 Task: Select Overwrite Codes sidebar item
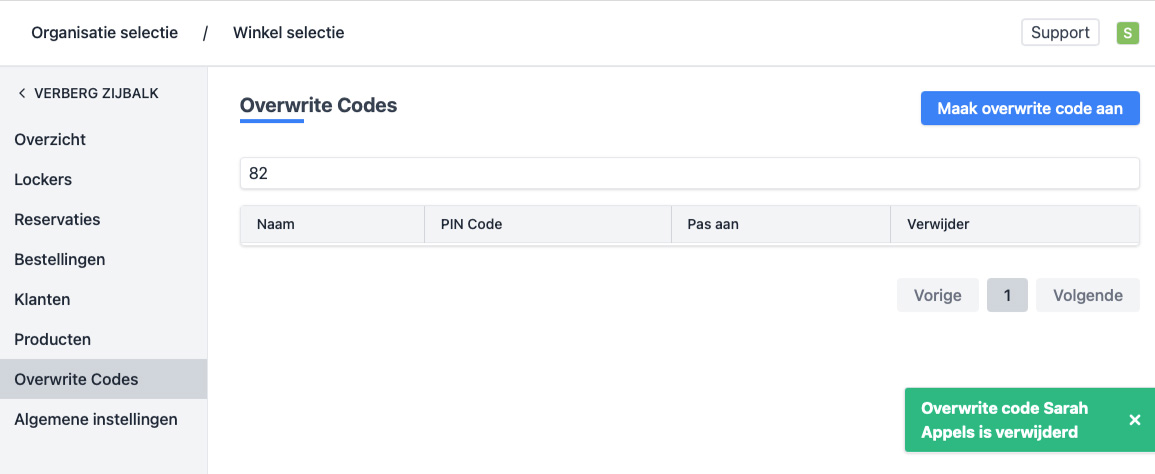[76, 379]
